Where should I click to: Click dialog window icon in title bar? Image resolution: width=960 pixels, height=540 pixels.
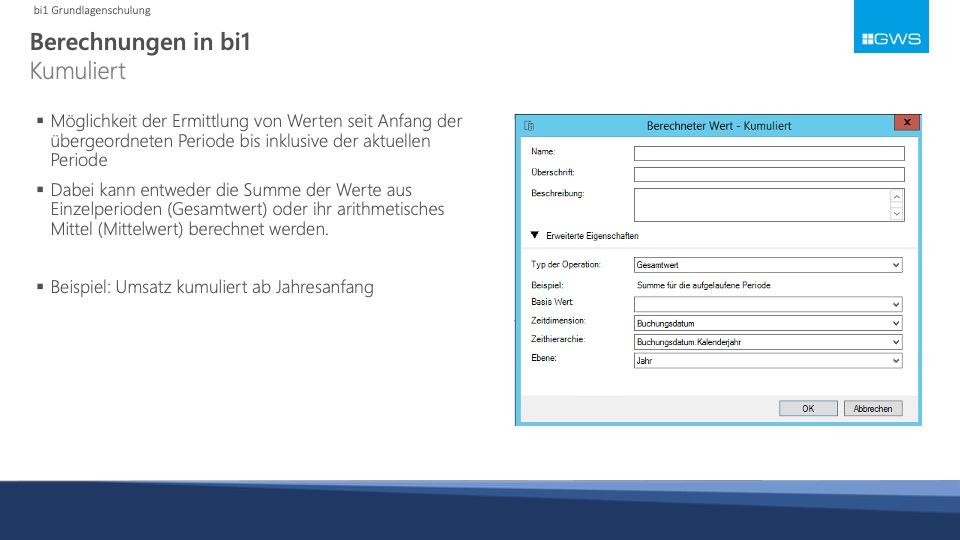tap(529, 126)
